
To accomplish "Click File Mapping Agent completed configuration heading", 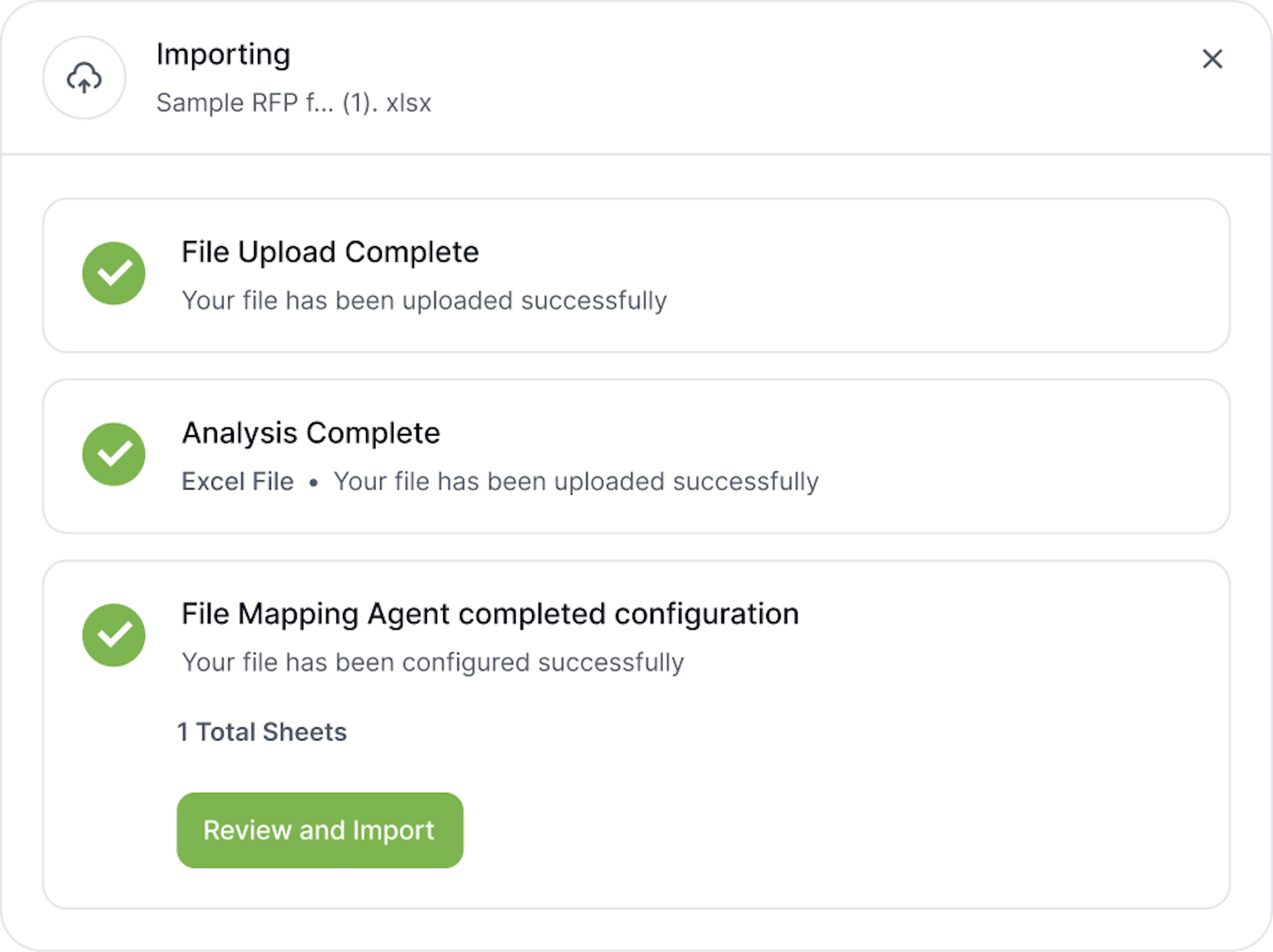I will (490, 614).
